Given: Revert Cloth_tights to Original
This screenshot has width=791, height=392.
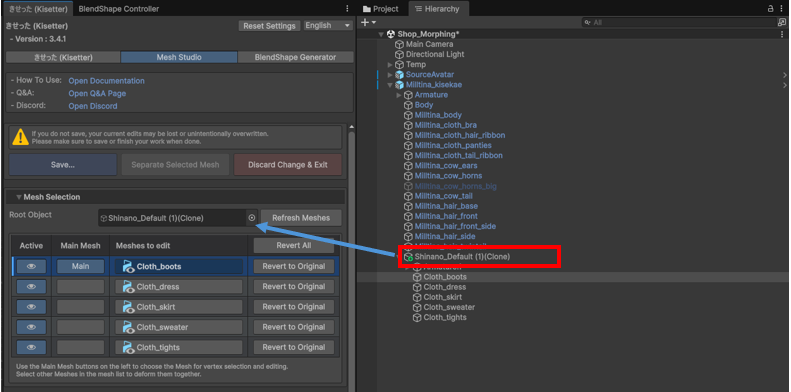Looking at the screenshot, I should tap(294, 347).
